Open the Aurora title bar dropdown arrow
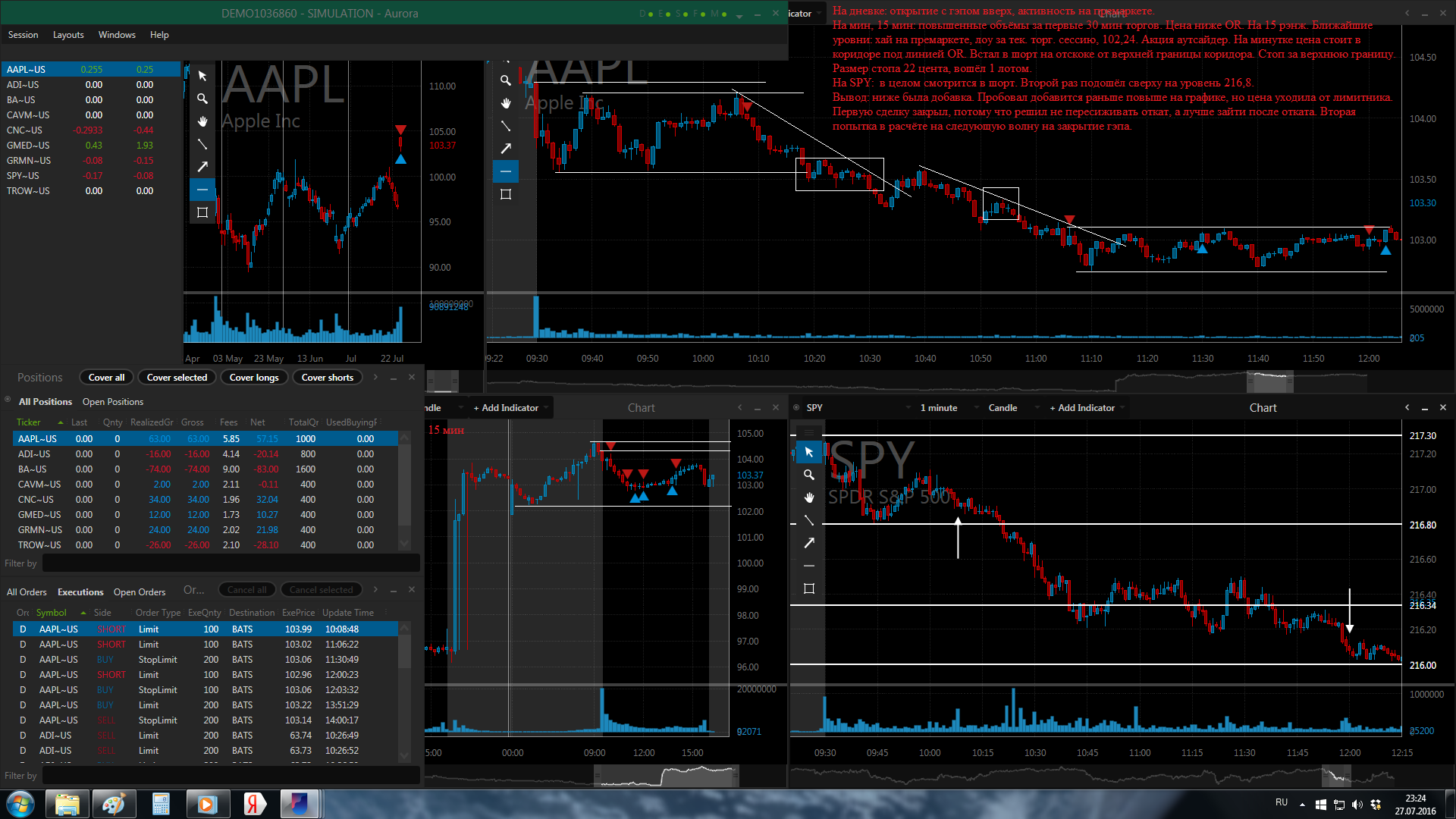1456x819 pixels. [x=739, y=15]
